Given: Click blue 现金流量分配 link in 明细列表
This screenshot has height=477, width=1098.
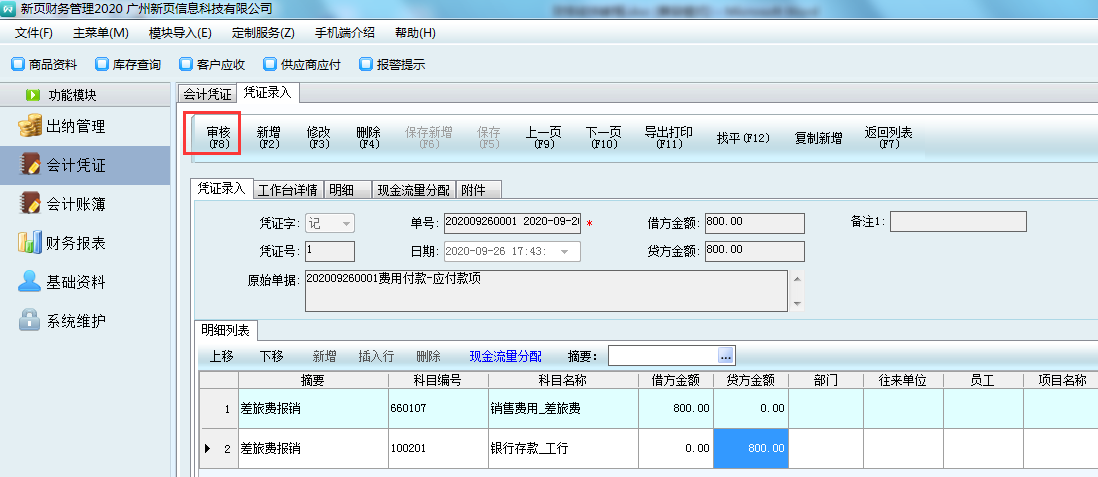Looking at the screenshot, I should (505, 356).
